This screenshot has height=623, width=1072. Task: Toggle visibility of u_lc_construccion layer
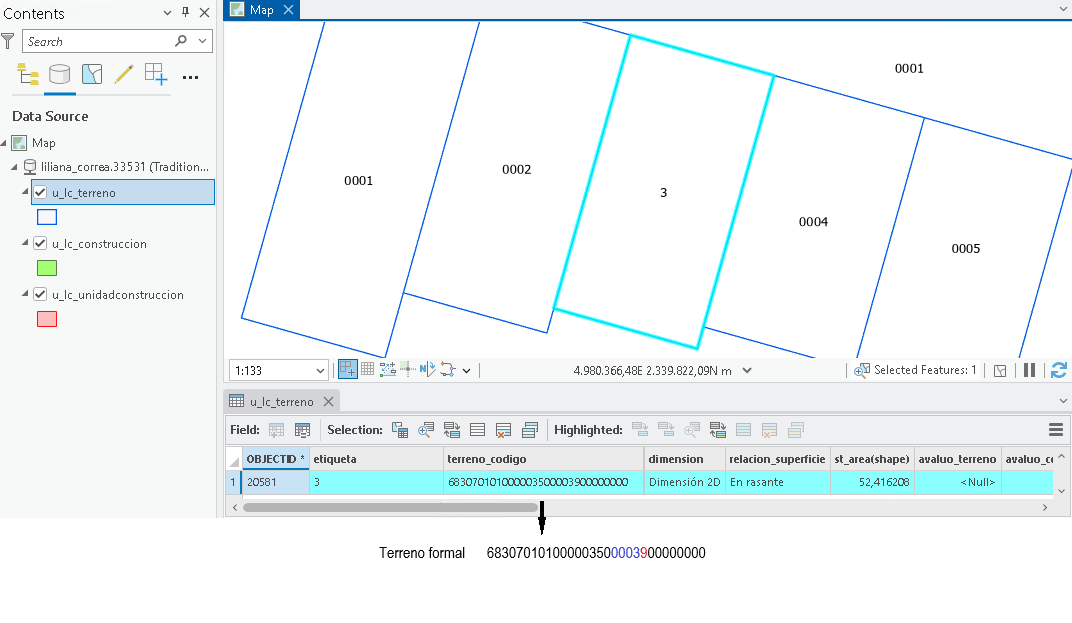[x=40, y=243]
